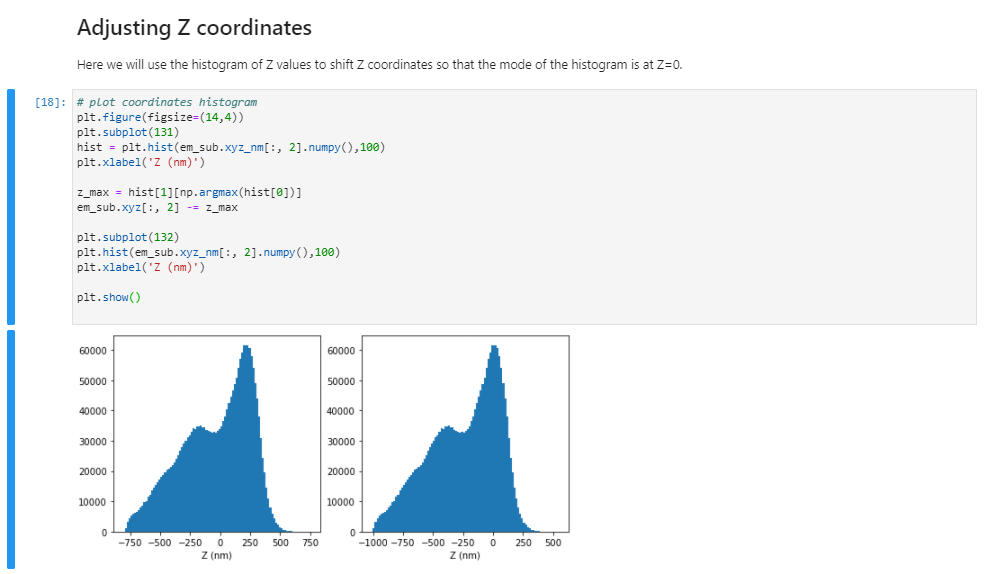
Task: Click the plt.subplot(131) code line
Action: 128,132
